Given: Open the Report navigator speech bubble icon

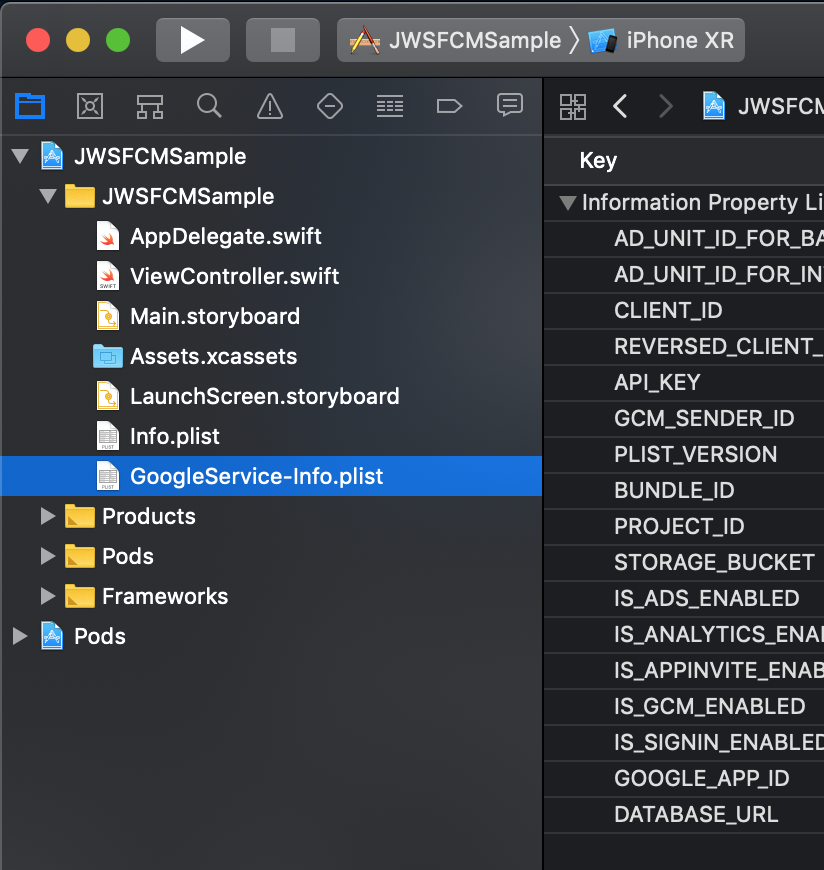Looking at the screenshot, I should coord(510,105).
